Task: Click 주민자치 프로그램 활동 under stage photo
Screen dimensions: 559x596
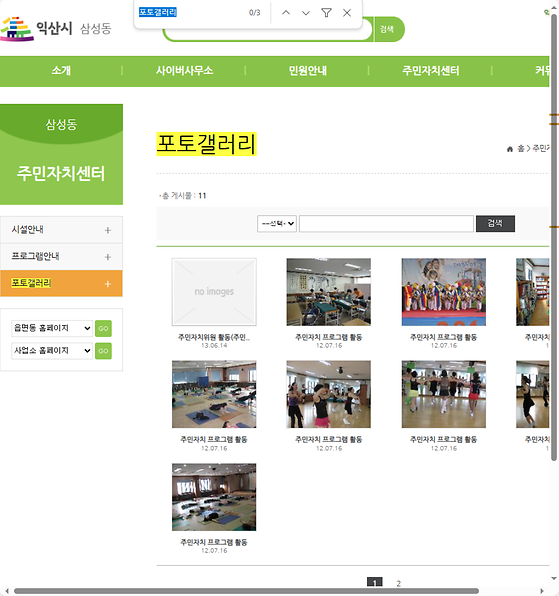Action: [443, 337]
